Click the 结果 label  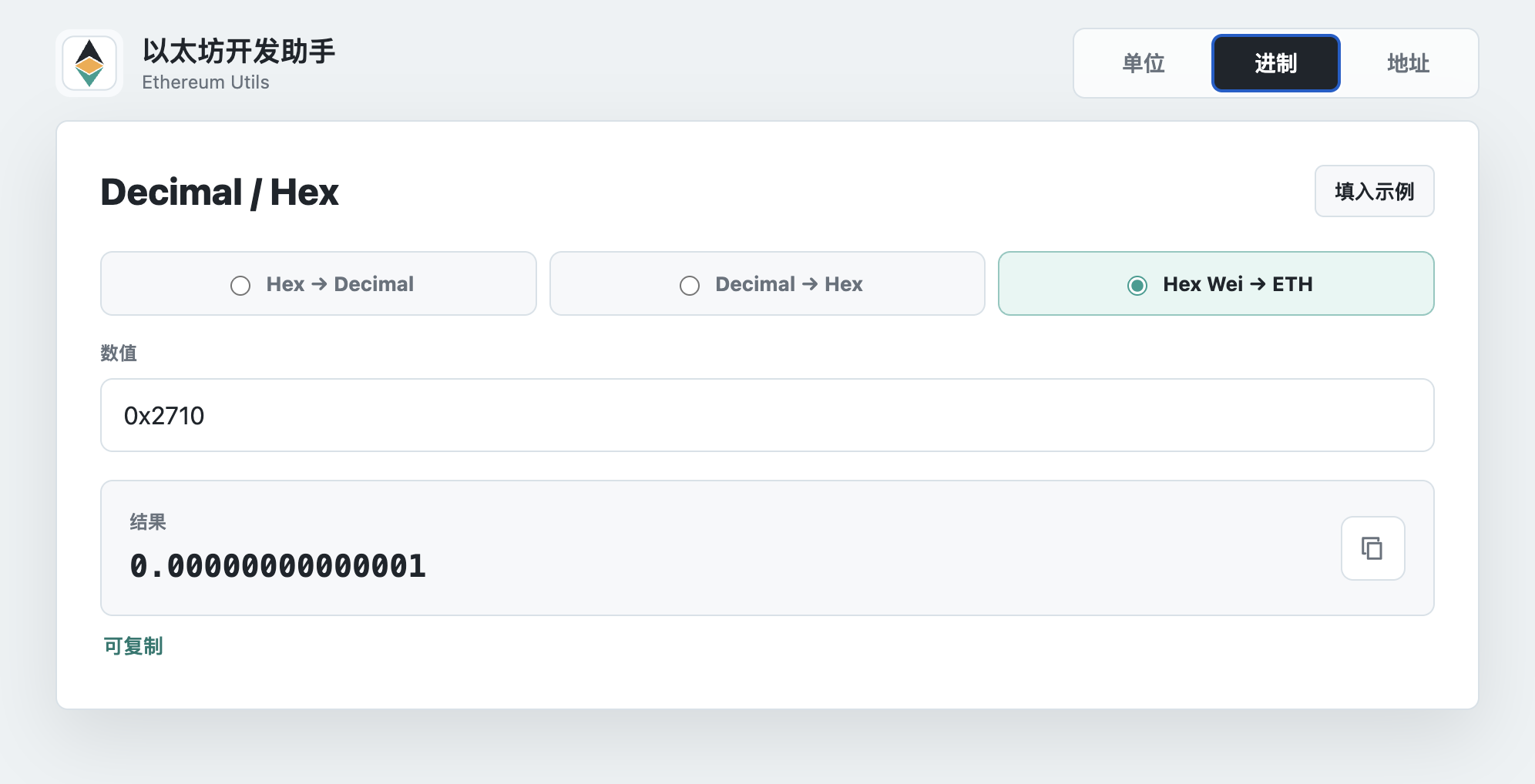[148, 522]
